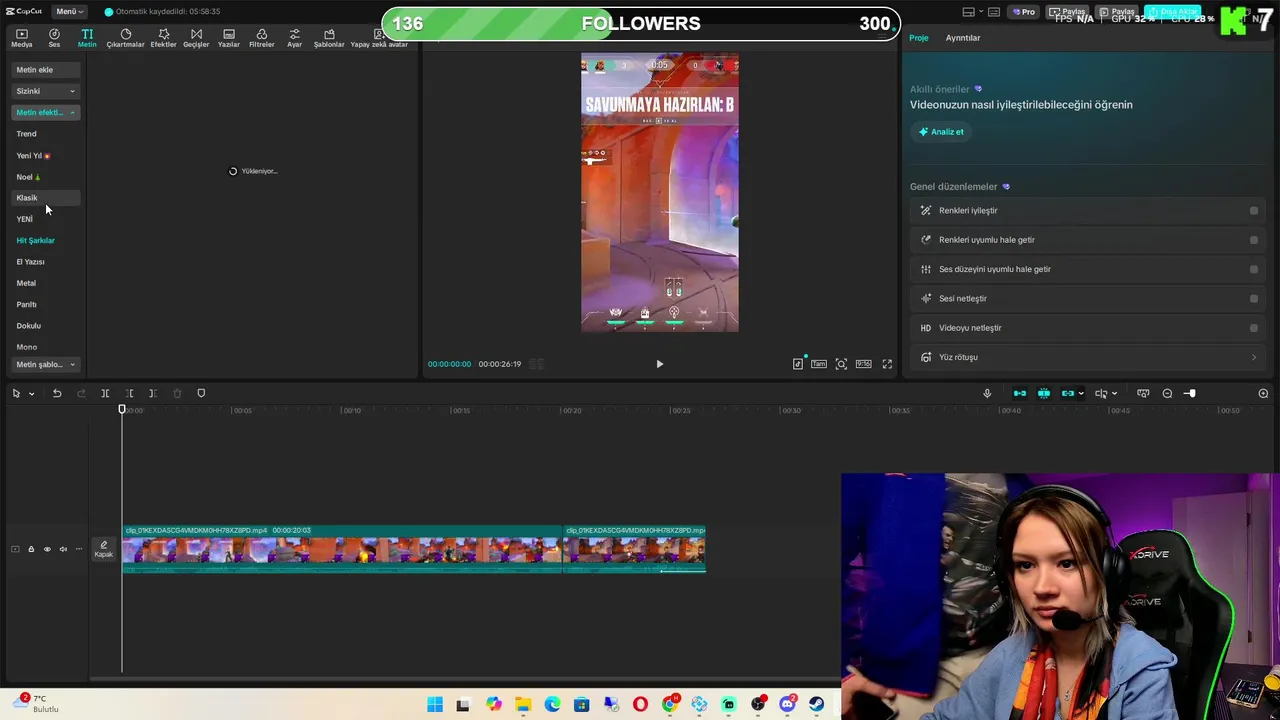Toggle clip linkage button

point(1067,393)
